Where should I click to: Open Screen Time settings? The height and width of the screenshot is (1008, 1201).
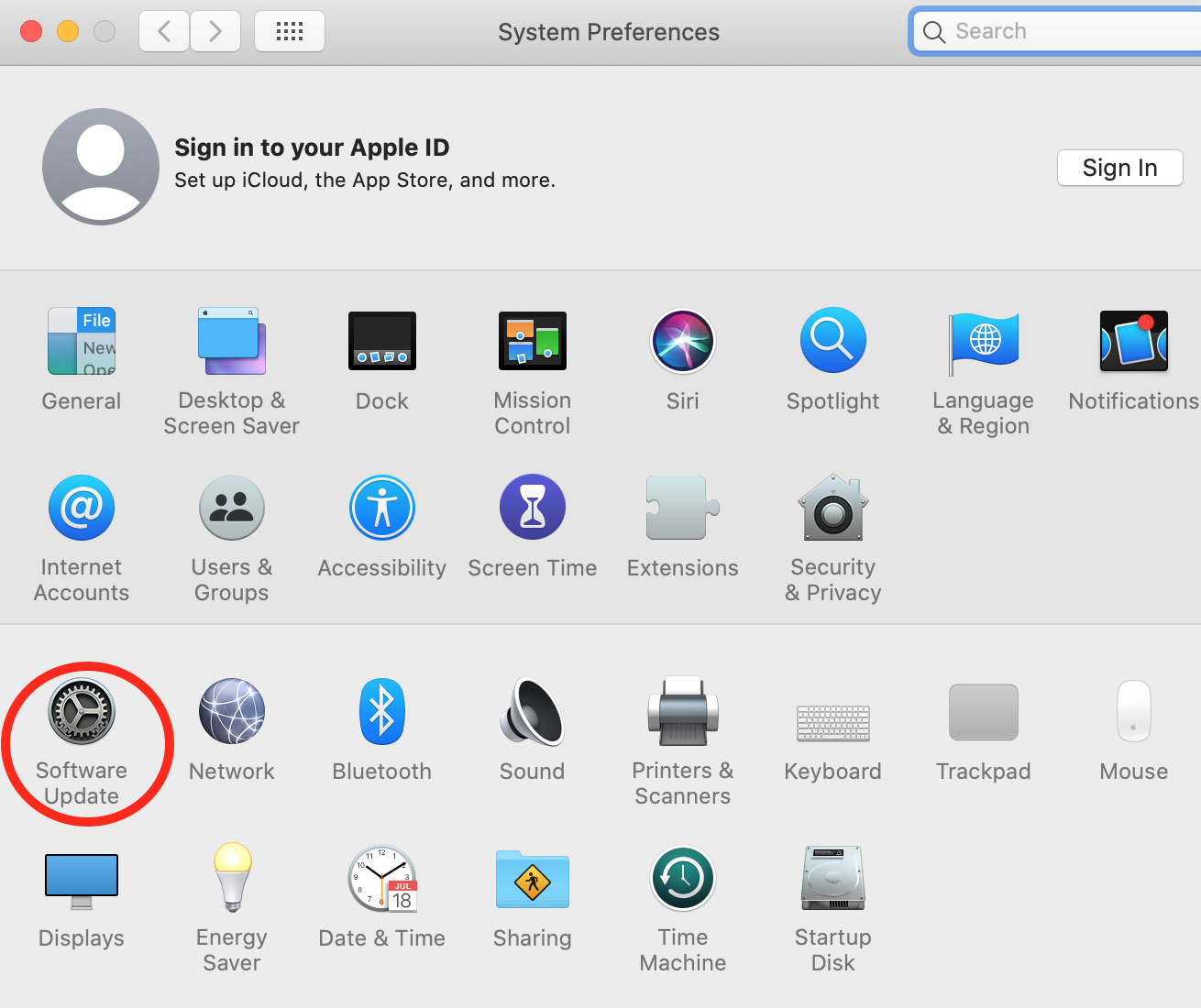pos(532,509)
